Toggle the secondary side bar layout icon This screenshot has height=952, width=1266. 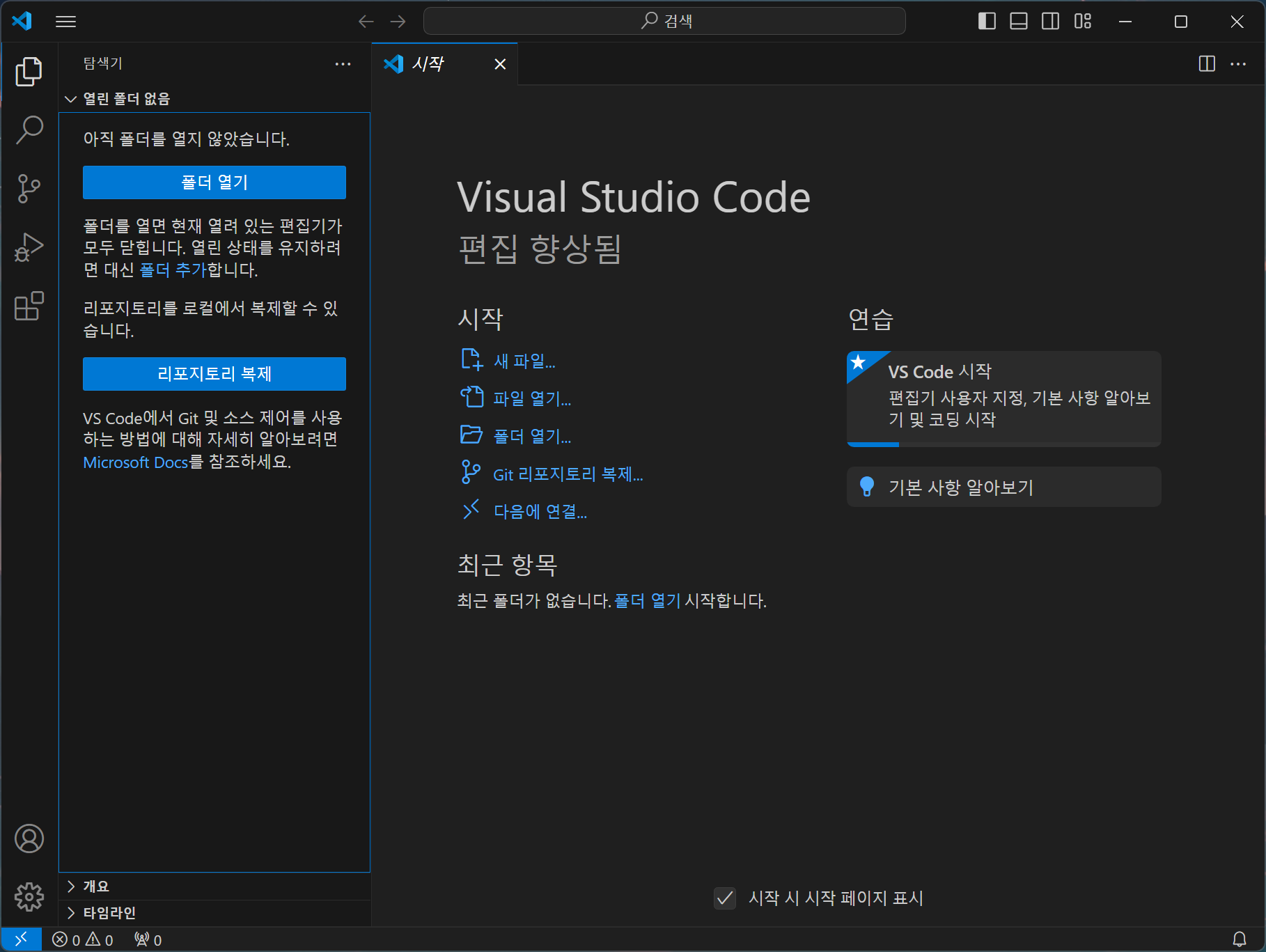pyautogui.click(x=1051, y=22)
